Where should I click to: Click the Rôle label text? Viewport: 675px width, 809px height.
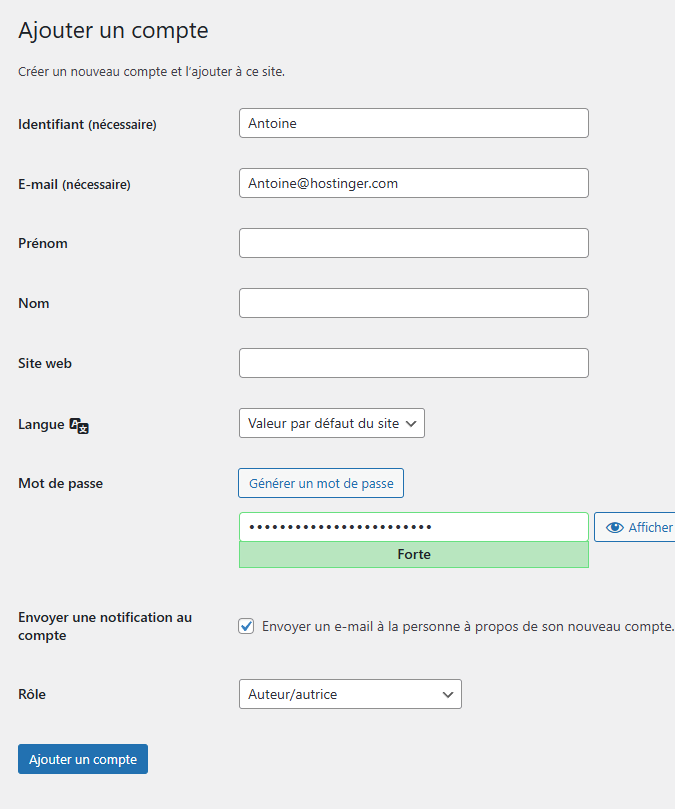pyautogui.click(x=32, y=694)
